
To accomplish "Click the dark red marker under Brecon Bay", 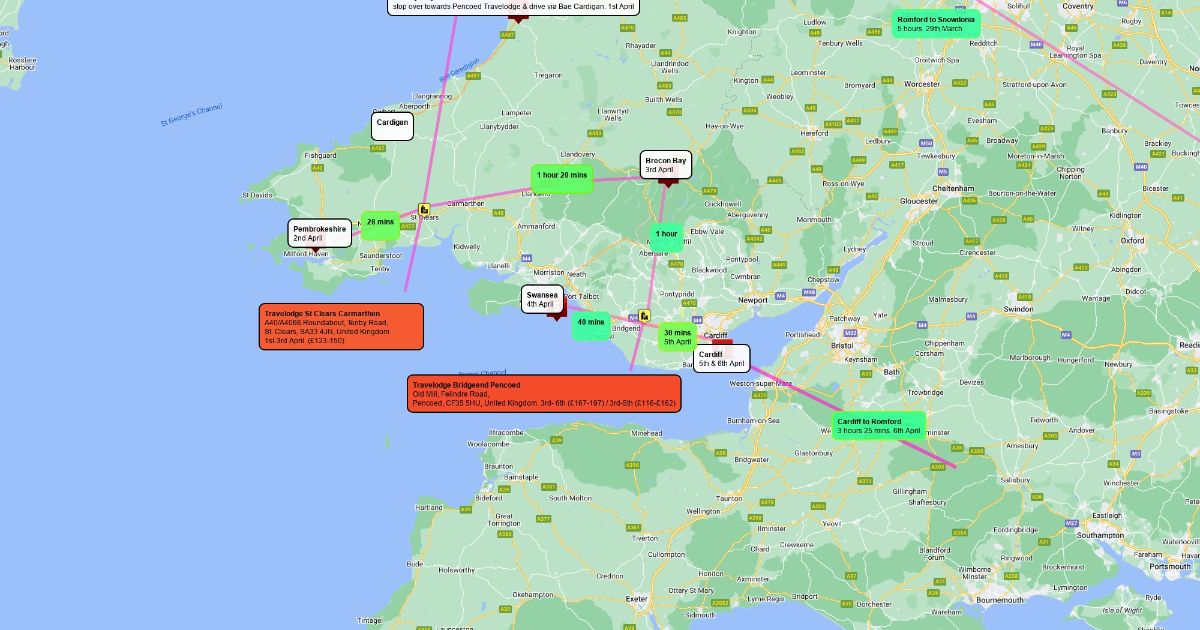I will click(668, 181).
